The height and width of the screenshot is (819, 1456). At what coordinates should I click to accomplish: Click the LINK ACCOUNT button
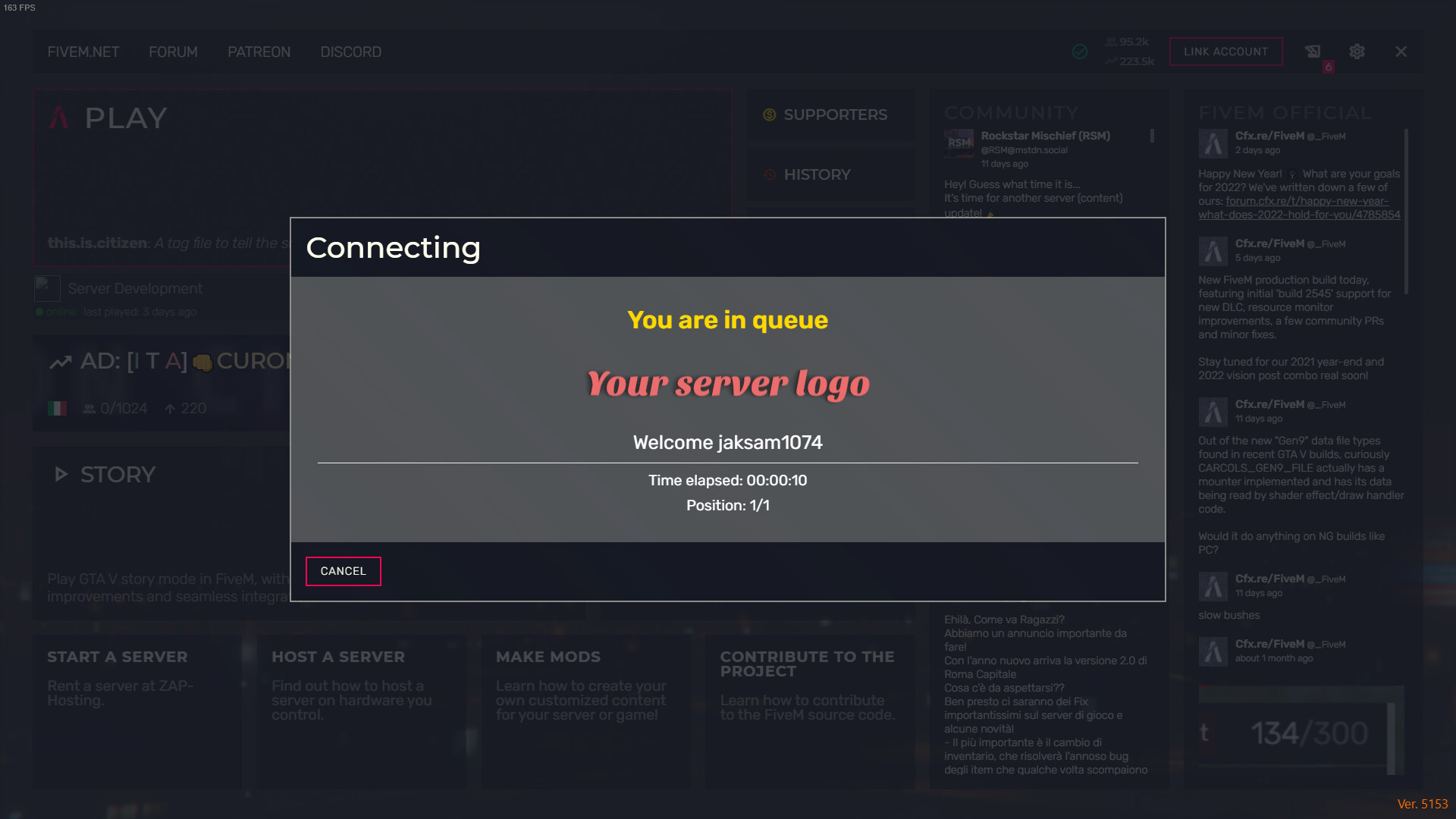[x=1225, y=52]
